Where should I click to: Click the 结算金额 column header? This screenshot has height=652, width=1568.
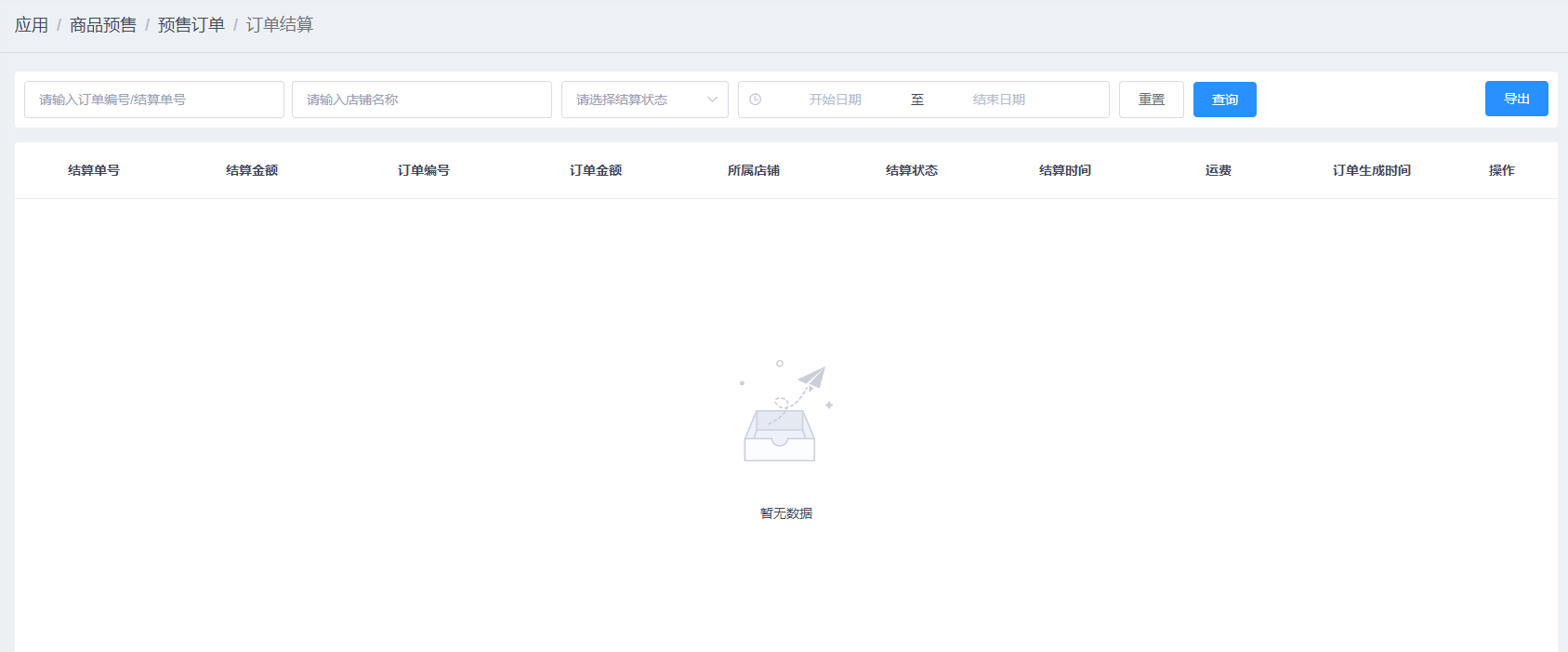(x=252, y=170)
